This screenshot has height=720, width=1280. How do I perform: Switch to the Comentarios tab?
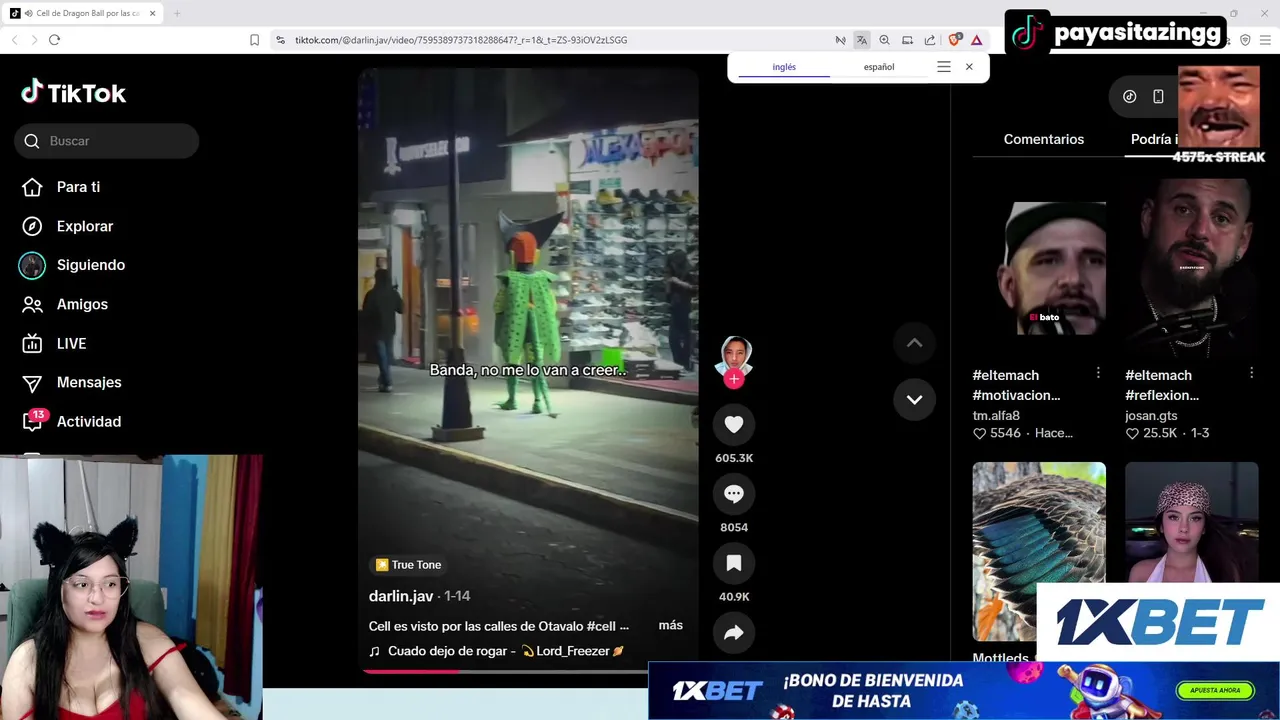point(1044,139)
